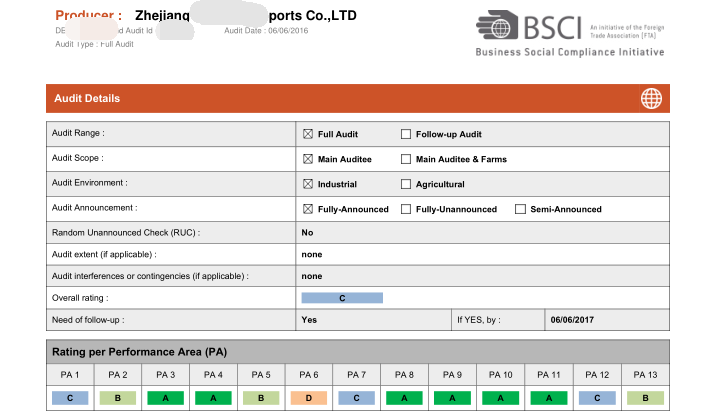Screen dimensions: 719x418
Task: Check the Fully-Unannounced checkbox
Action: click(x=406, y=209)
